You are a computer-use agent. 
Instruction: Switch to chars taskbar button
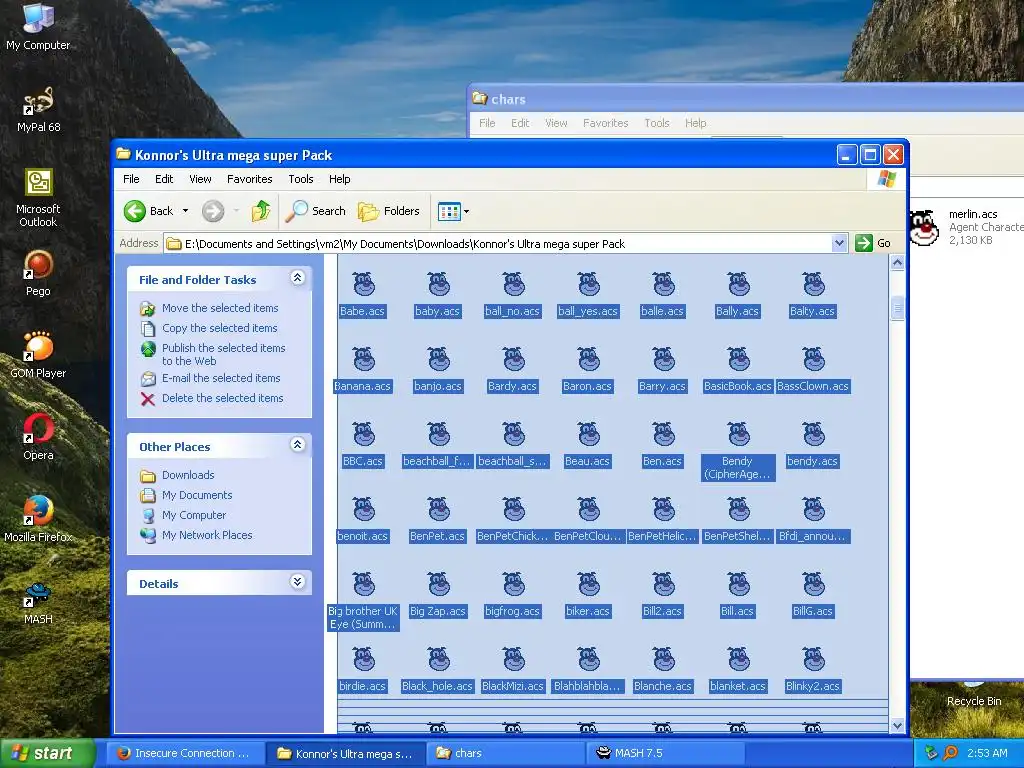[505, 753]
